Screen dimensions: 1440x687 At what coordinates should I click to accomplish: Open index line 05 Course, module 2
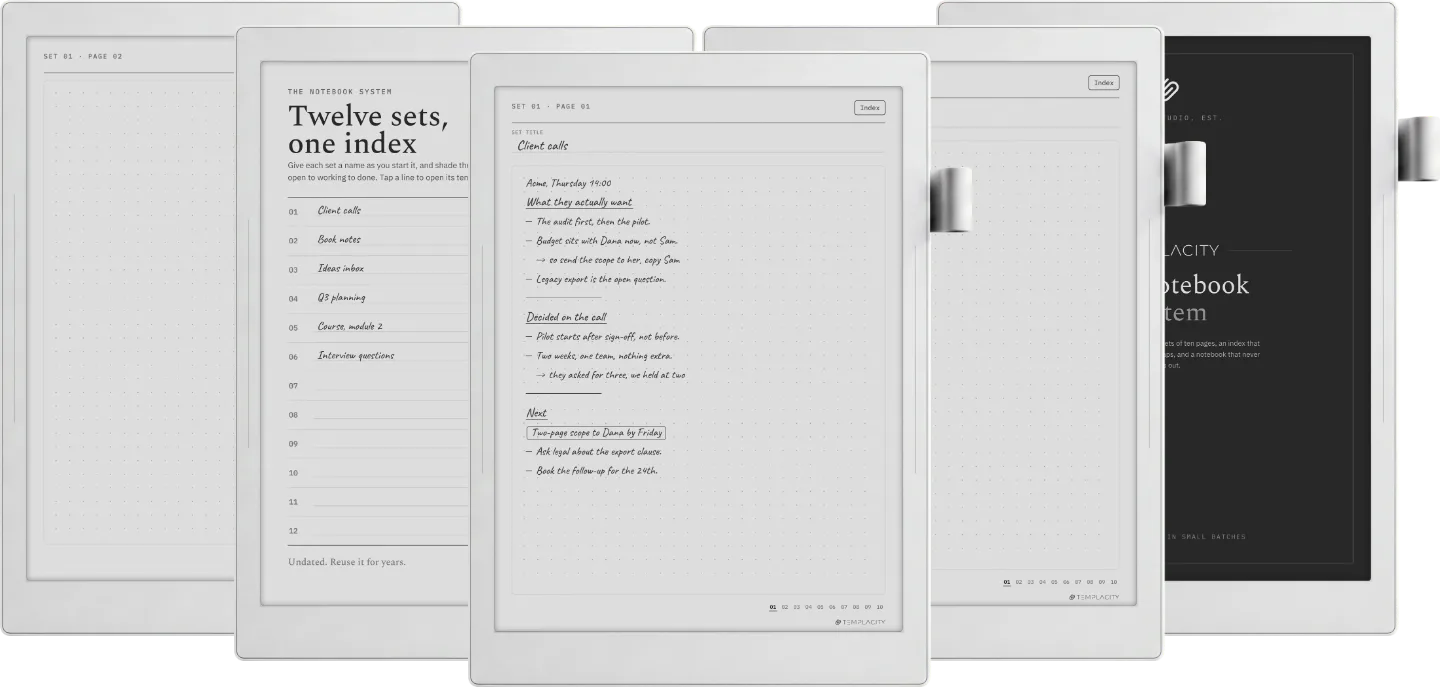click(x=378, y=327)
